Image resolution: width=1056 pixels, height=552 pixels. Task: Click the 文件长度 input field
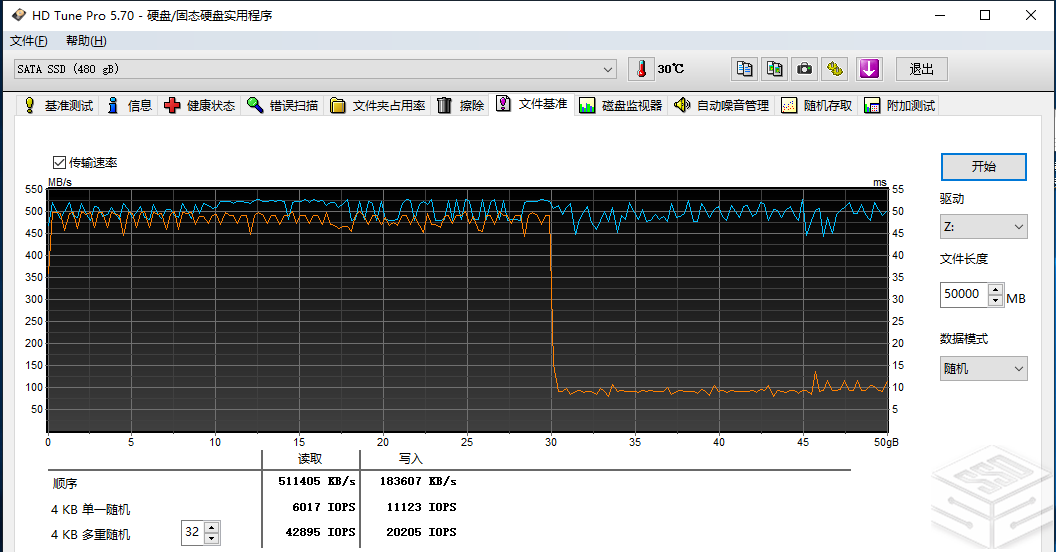963,295
